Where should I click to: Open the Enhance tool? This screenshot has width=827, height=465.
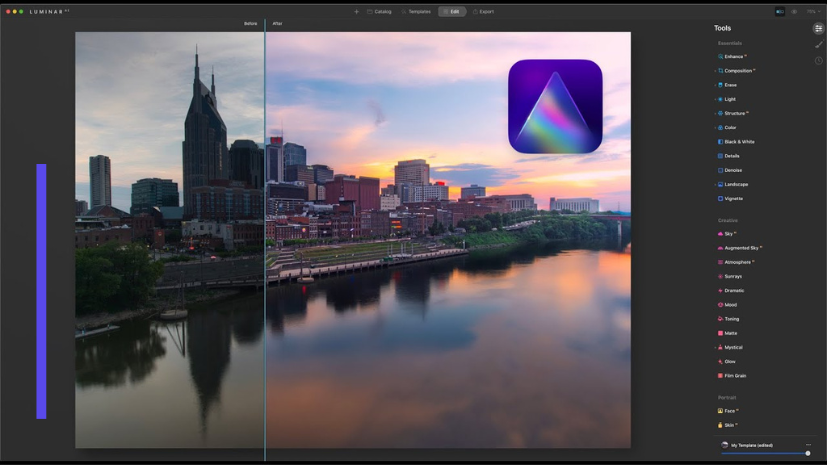pos(733,57)
